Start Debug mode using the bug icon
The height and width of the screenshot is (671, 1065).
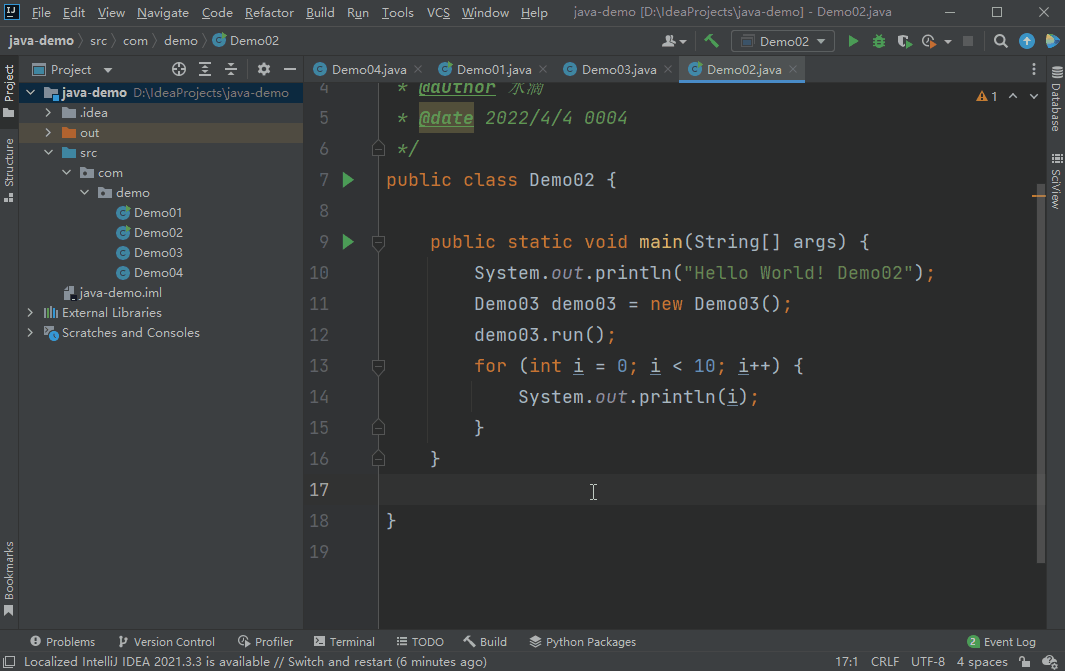878,41
